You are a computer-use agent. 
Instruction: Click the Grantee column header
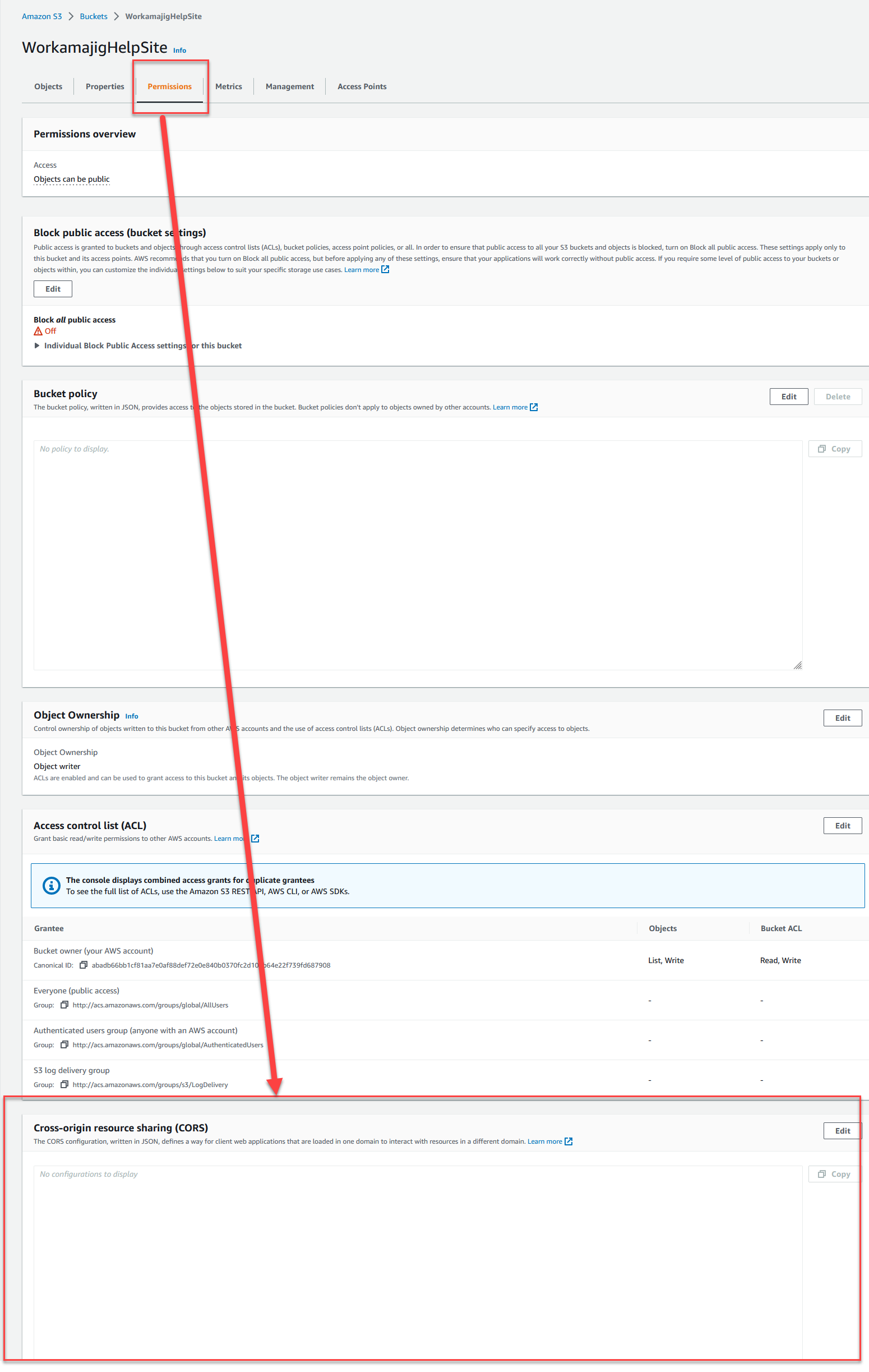point(49,929)
